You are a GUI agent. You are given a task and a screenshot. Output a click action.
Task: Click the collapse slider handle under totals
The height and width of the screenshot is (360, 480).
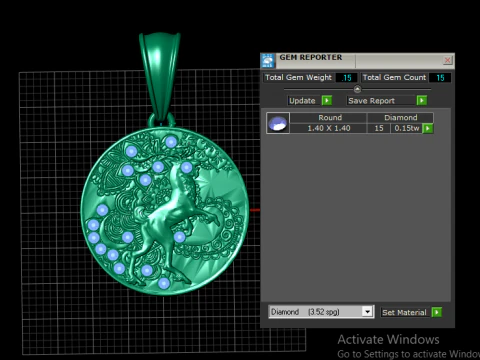click(x=357, y=89)
